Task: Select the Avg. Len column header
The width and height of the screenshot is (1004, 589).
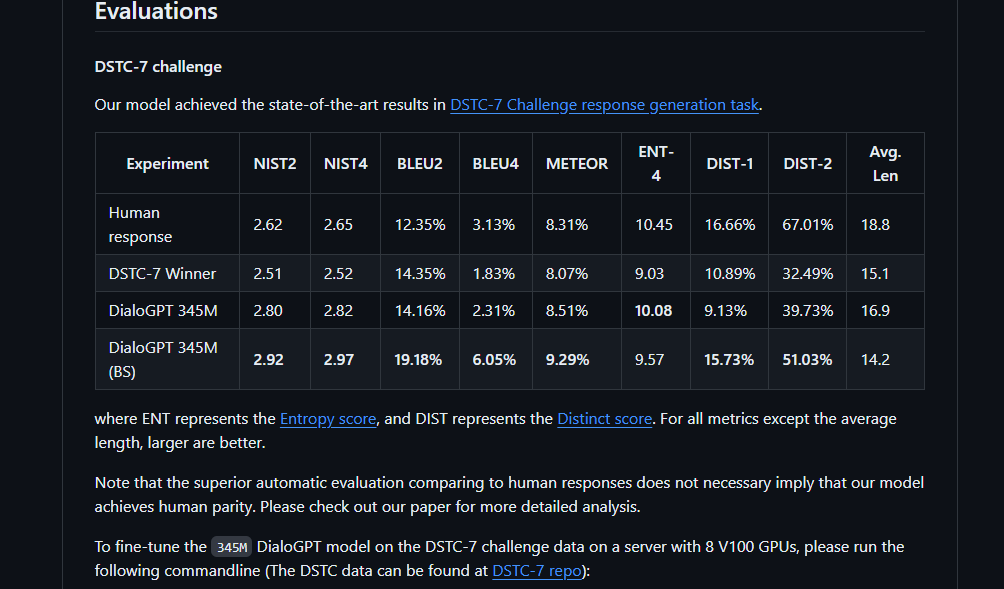Action: point(885,164)
